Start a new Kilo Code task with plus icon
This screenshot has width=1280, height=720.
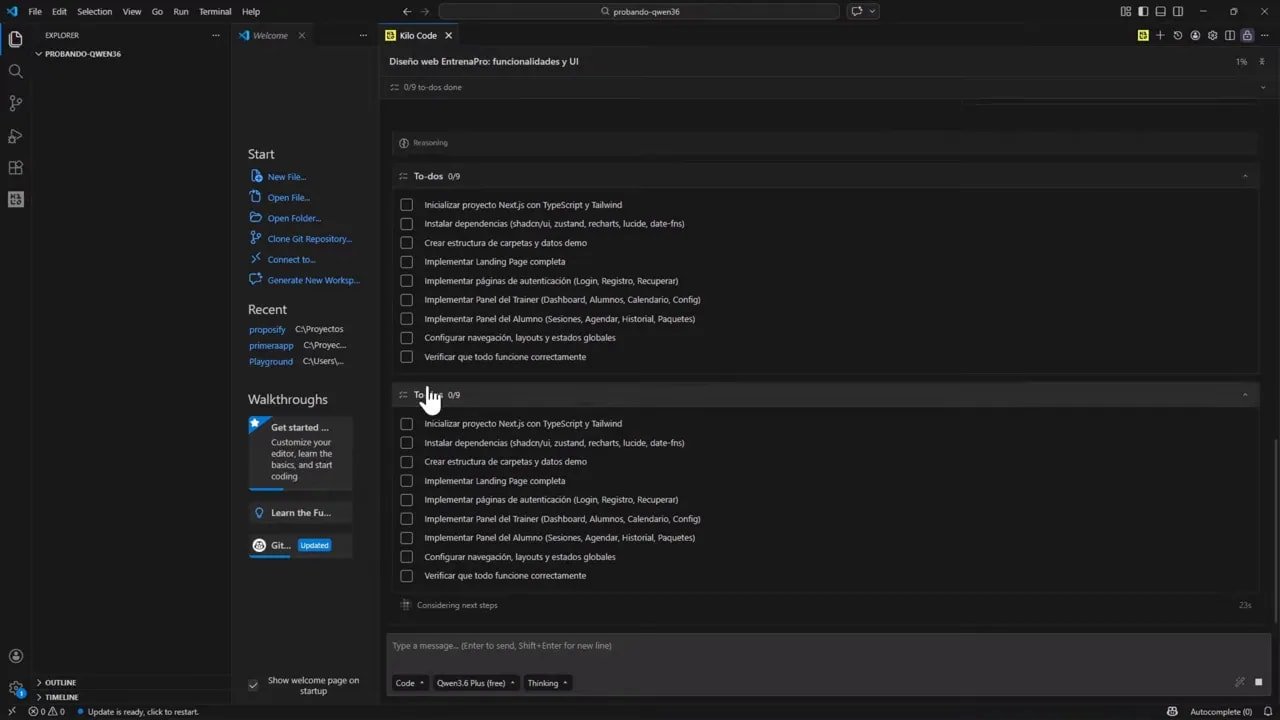(1160, 35)
